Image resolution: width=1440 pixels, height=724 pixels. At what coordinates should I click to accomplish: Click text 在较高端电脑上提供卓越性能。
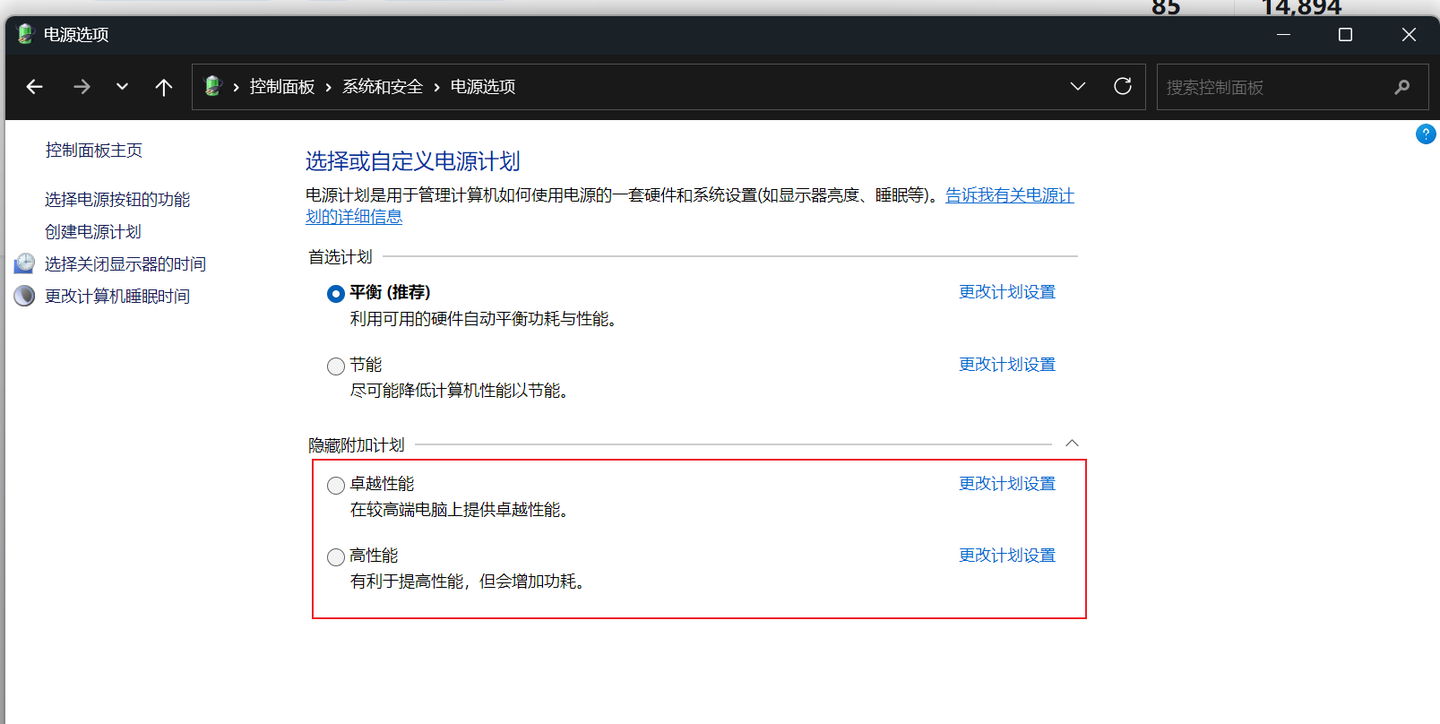point(460,510)
